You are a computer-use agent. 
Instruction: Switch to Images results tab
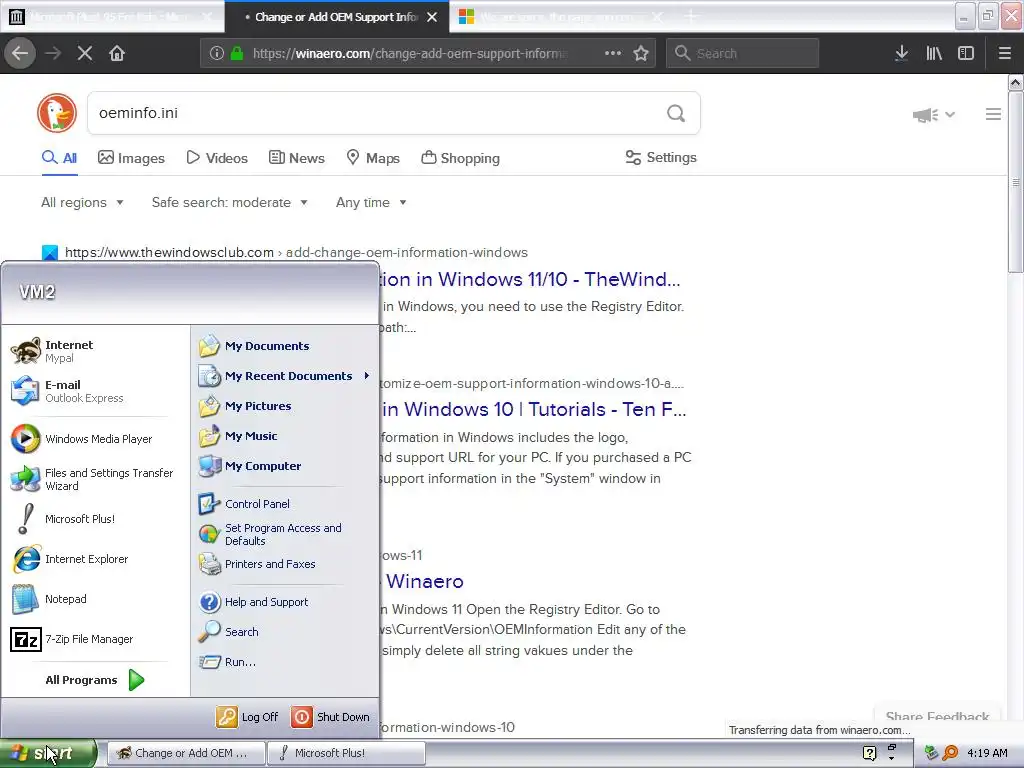point(131,158)
